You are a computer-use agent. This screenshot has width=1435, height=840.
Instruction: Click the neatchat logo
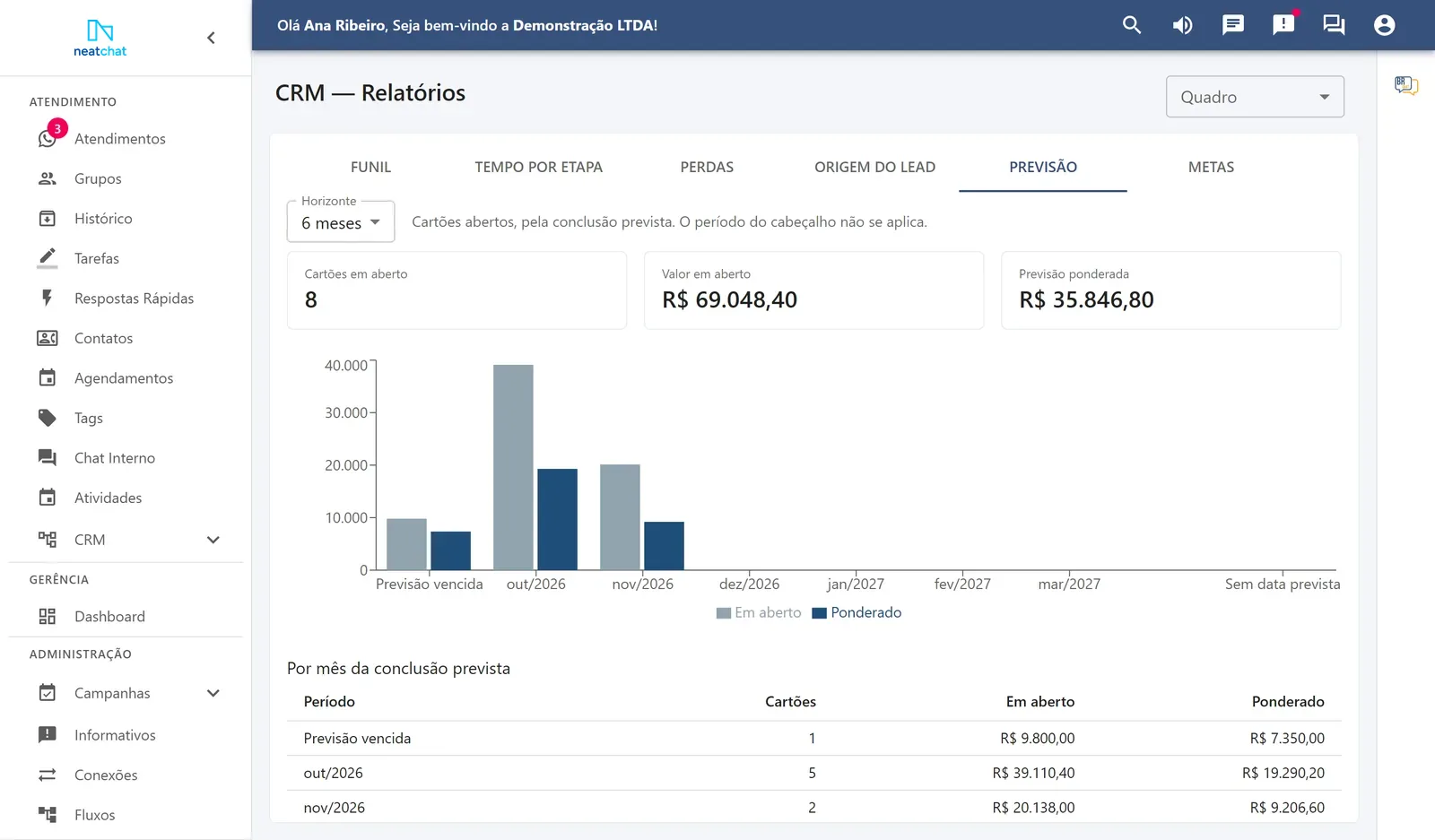point(100,38)
